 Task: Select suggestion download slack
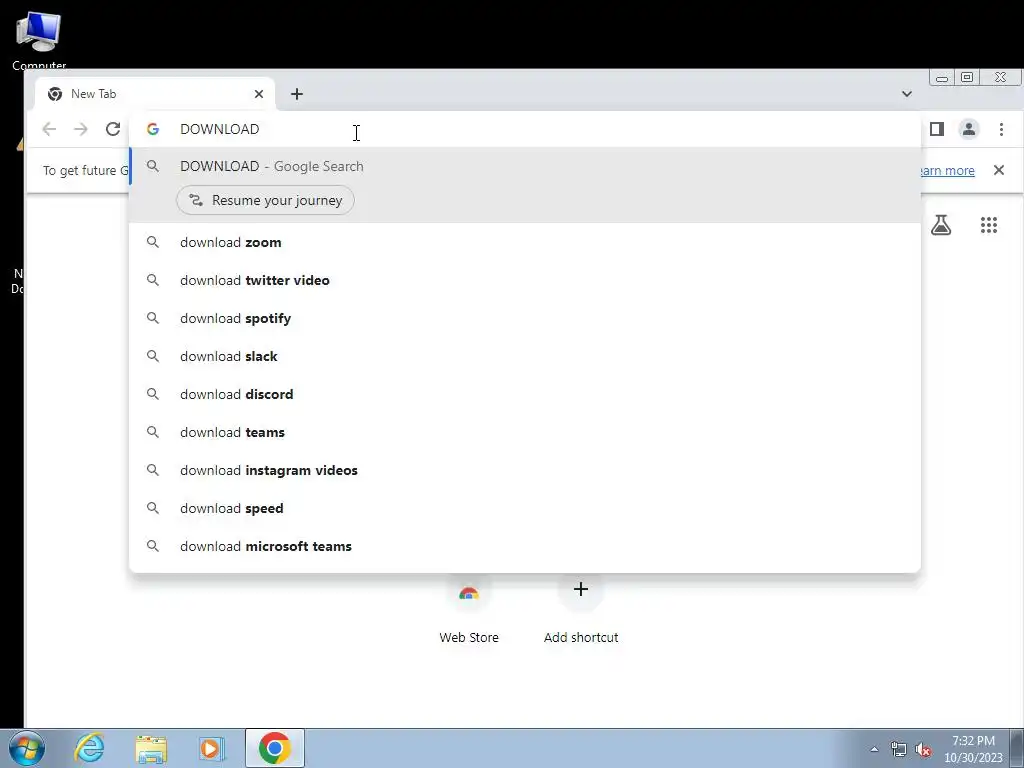[525, 356]
